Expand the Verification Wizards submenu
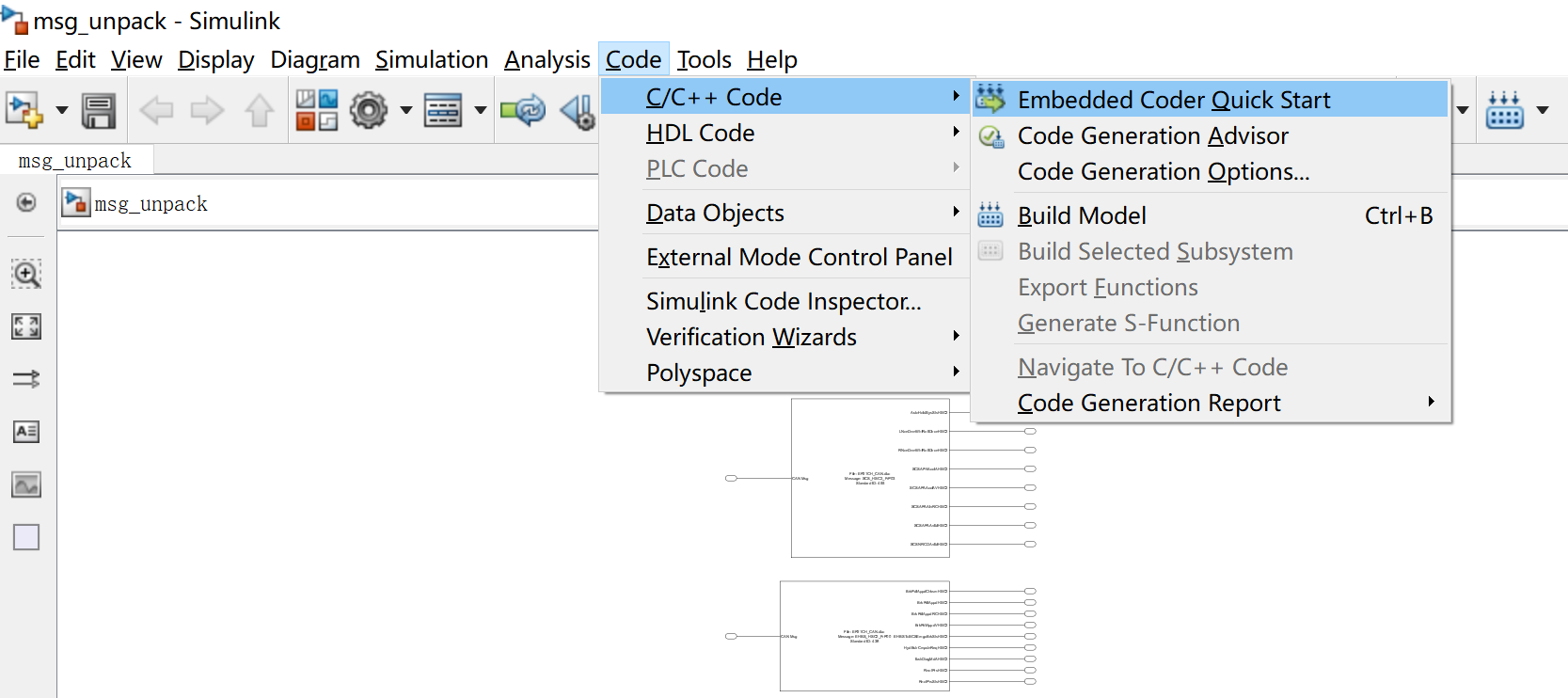This screenshot has width=1568, height=698. pos(785,337)
